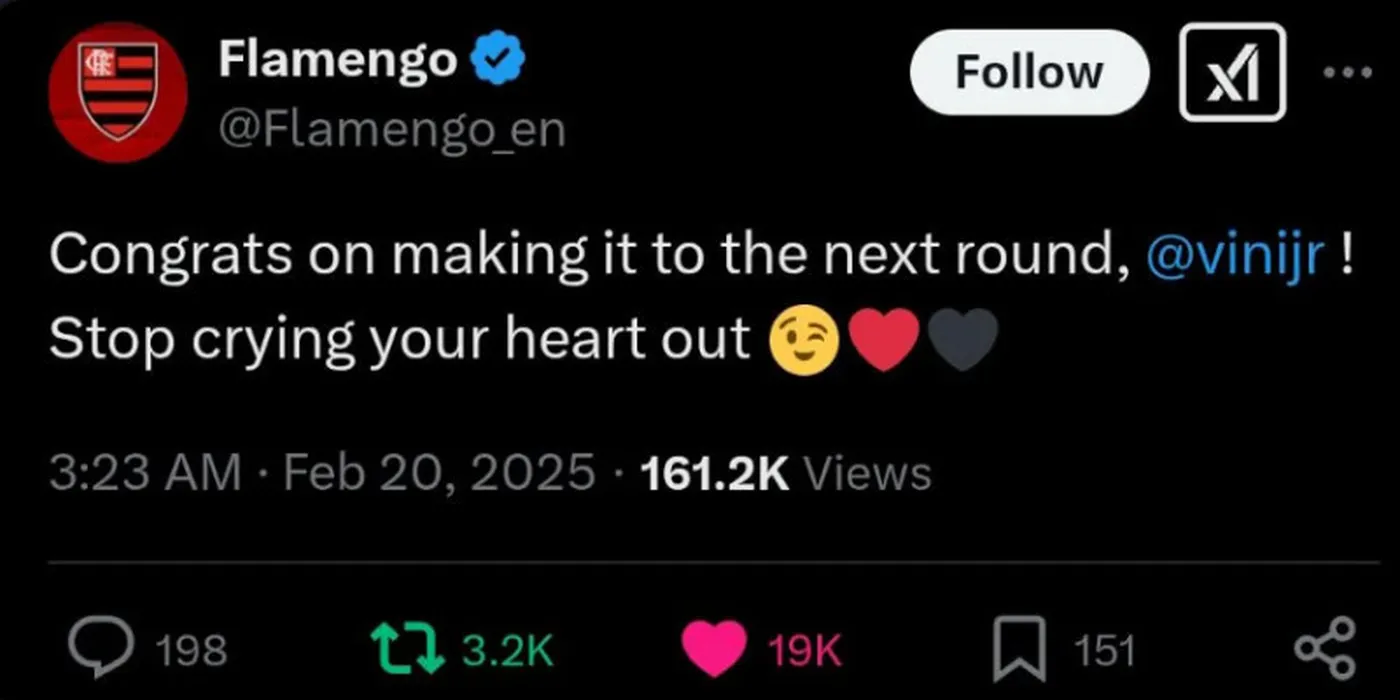Click the Flamengo crest profile picture

point(118,92)
